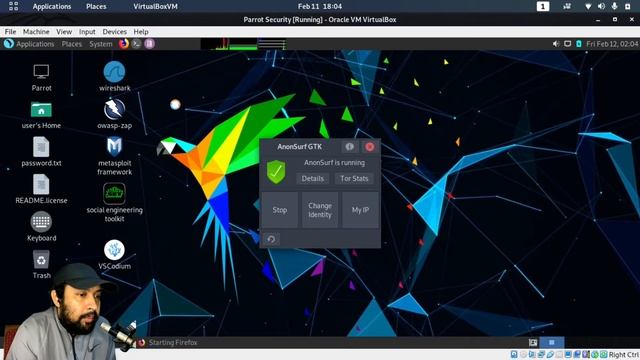
Task: Click the Change Identity button
Action: coord(320,210)
